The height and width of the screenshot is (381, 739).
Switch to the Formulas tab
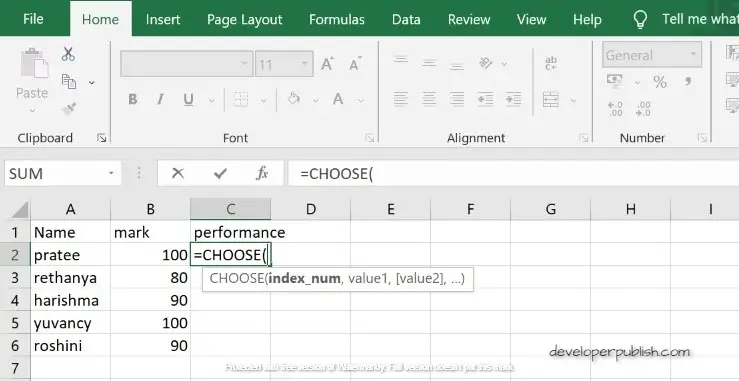(x=337, y=19)
